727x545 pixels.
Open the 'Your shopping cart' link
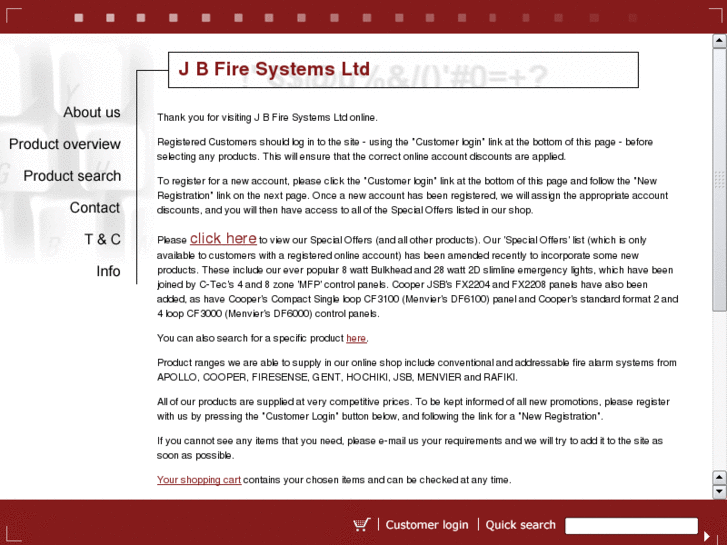(199, 480)
